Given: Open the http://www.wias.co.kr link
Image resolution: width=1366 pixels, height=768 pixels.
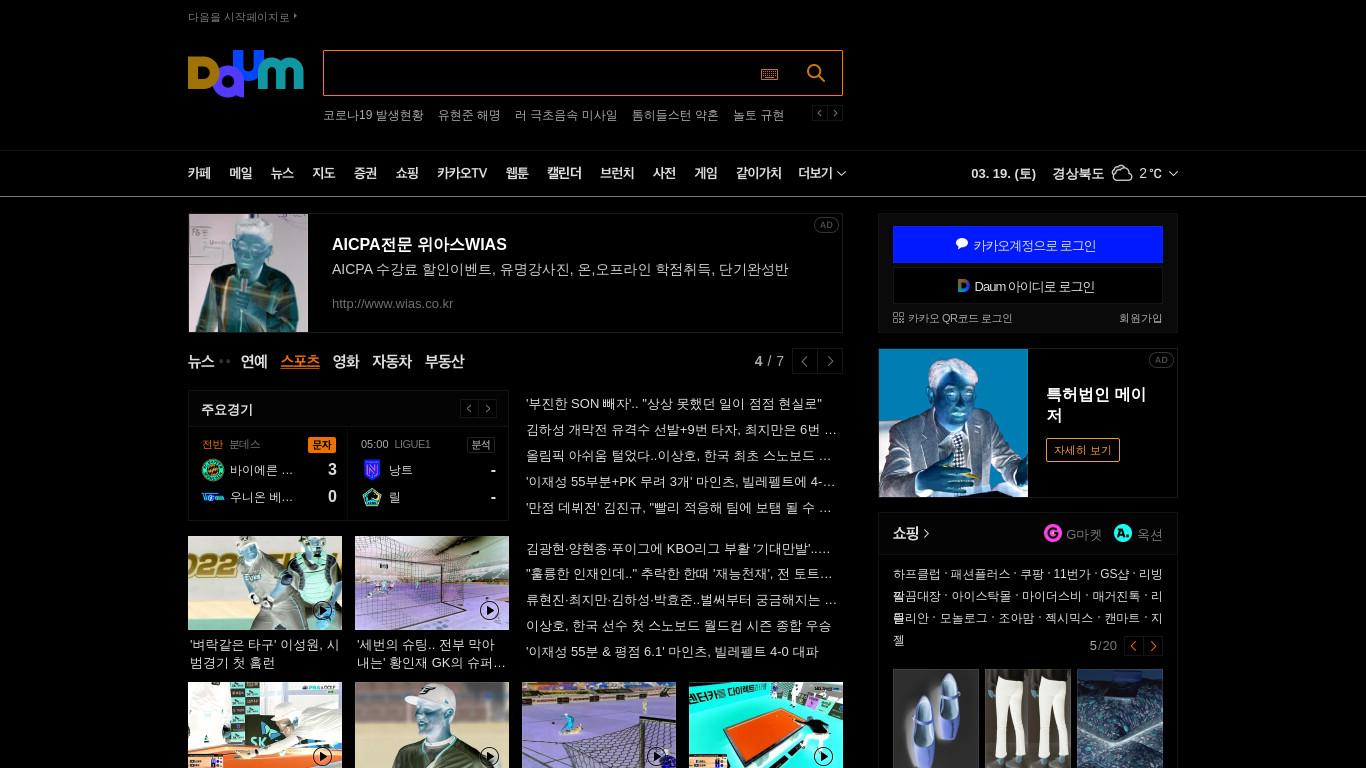Looking at the screenshot, I should 393,303.
